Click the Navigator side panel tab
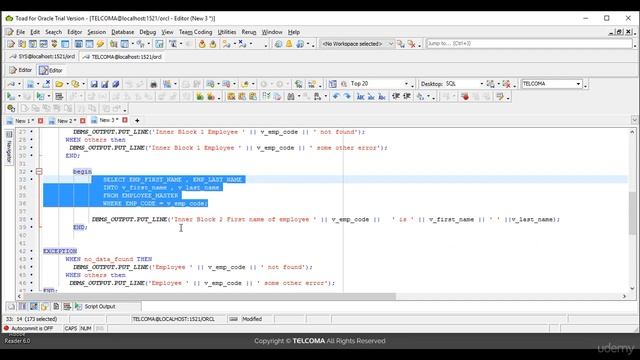The height and width of the screenshot is (360, 640). (x=9, y=148)
